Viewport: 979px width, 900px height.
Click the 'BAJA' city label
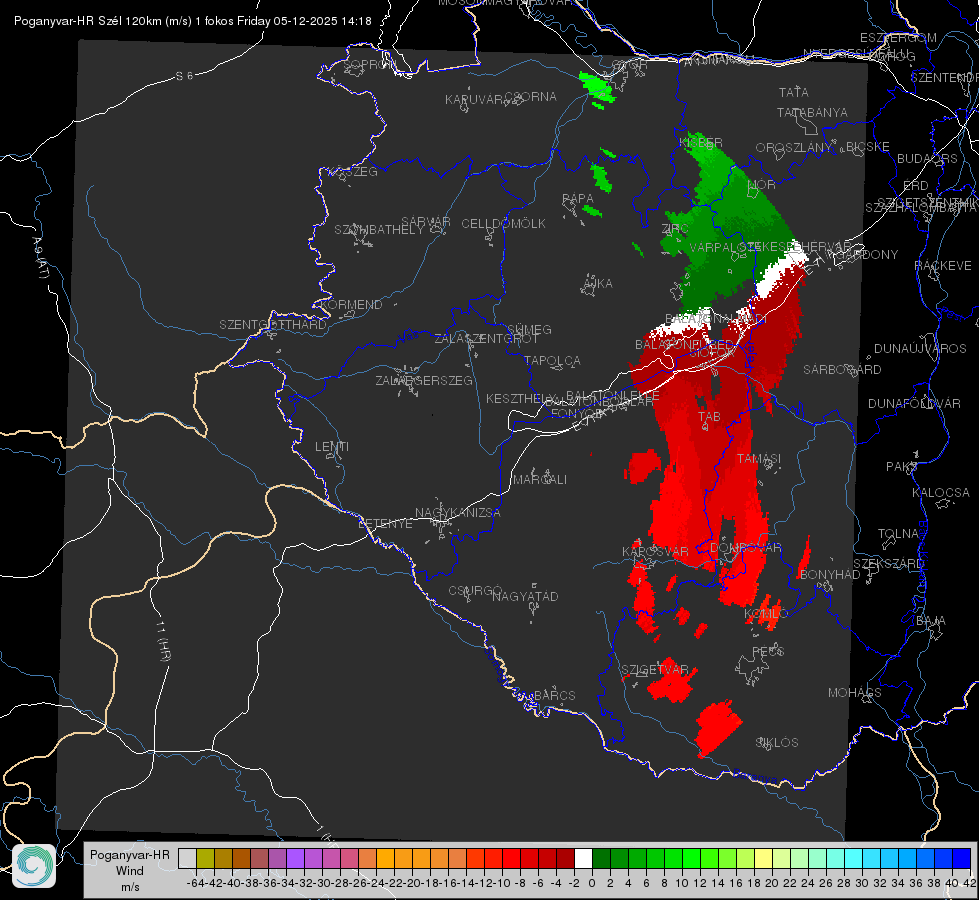(931, 621)
